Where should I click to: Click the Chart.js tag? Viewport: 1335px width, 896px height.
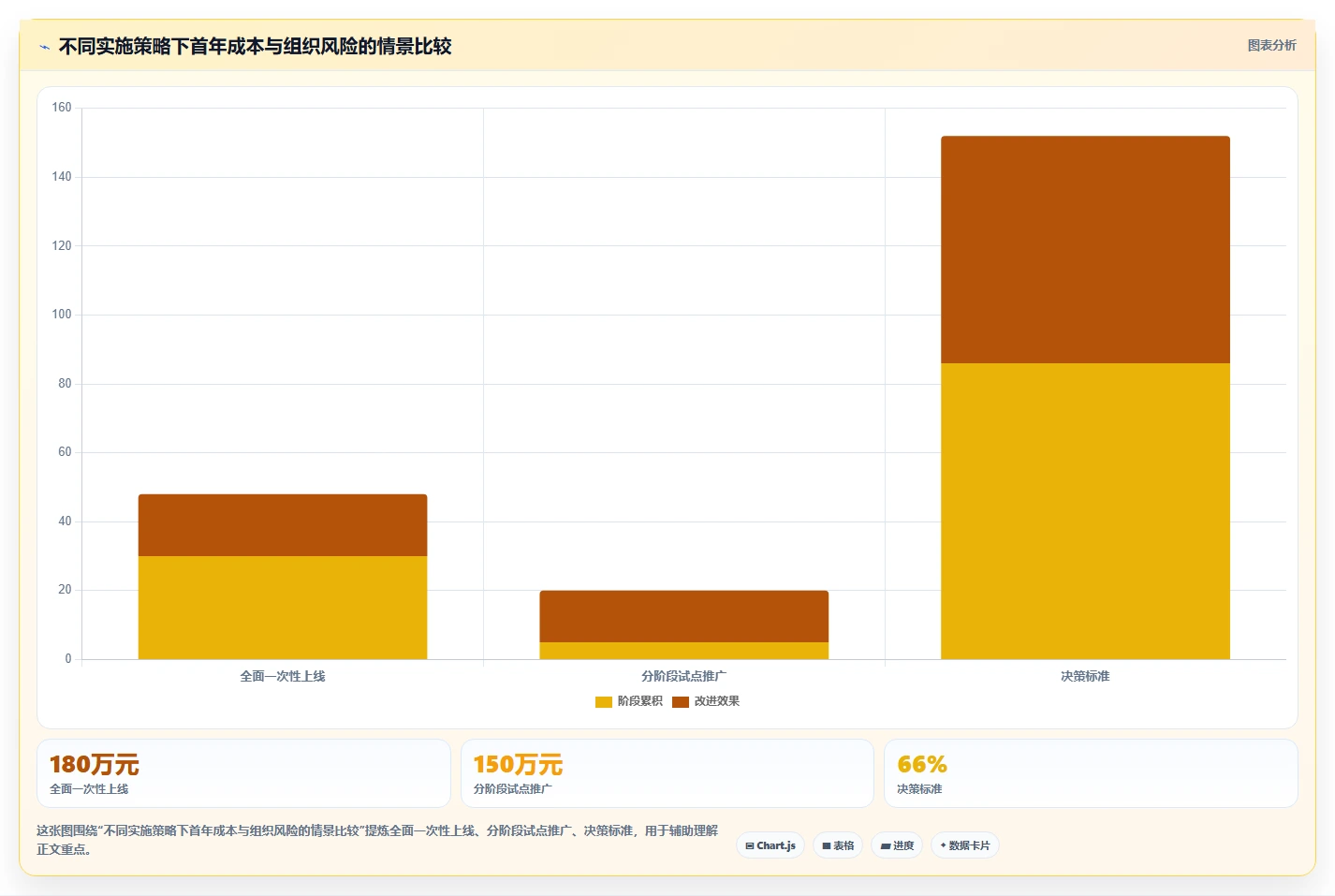click(770, 845)
